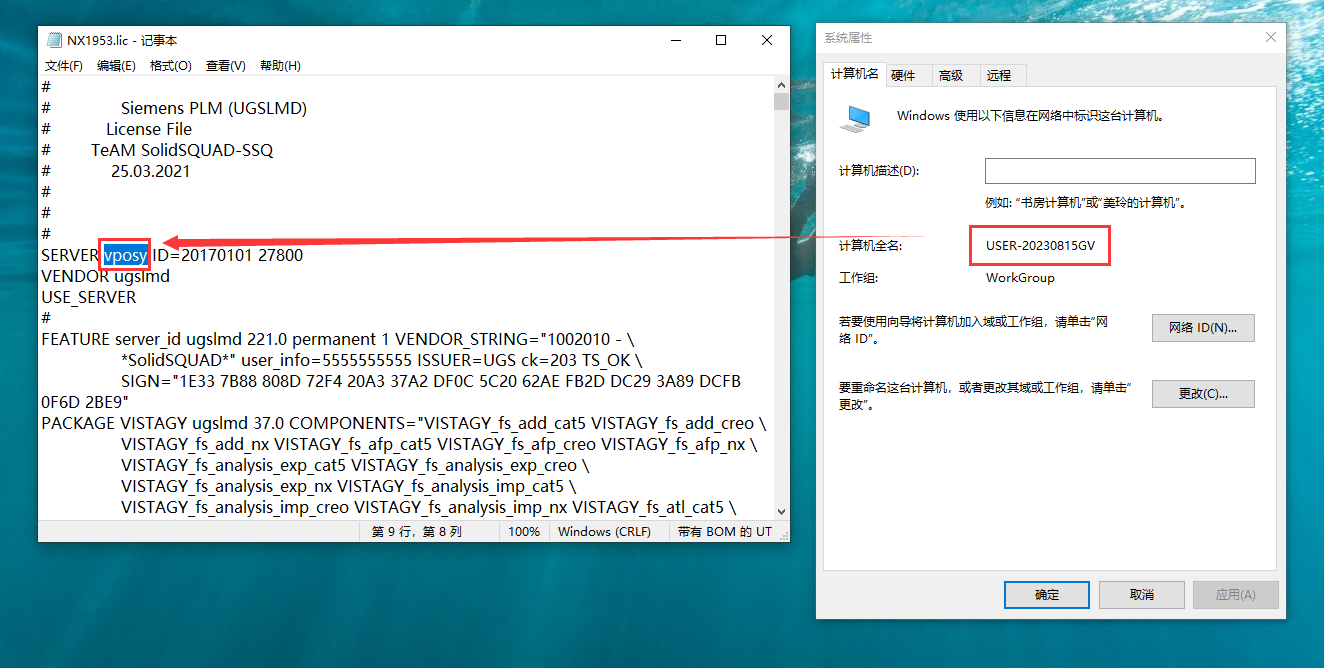Click the Notepad file icon in title bar

55,41
